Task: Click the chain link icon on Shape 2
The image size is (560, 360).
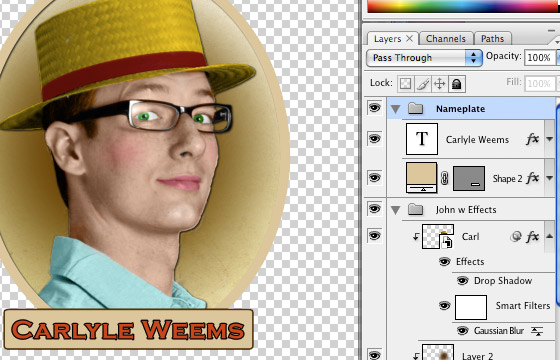Action: click(445, 178)
